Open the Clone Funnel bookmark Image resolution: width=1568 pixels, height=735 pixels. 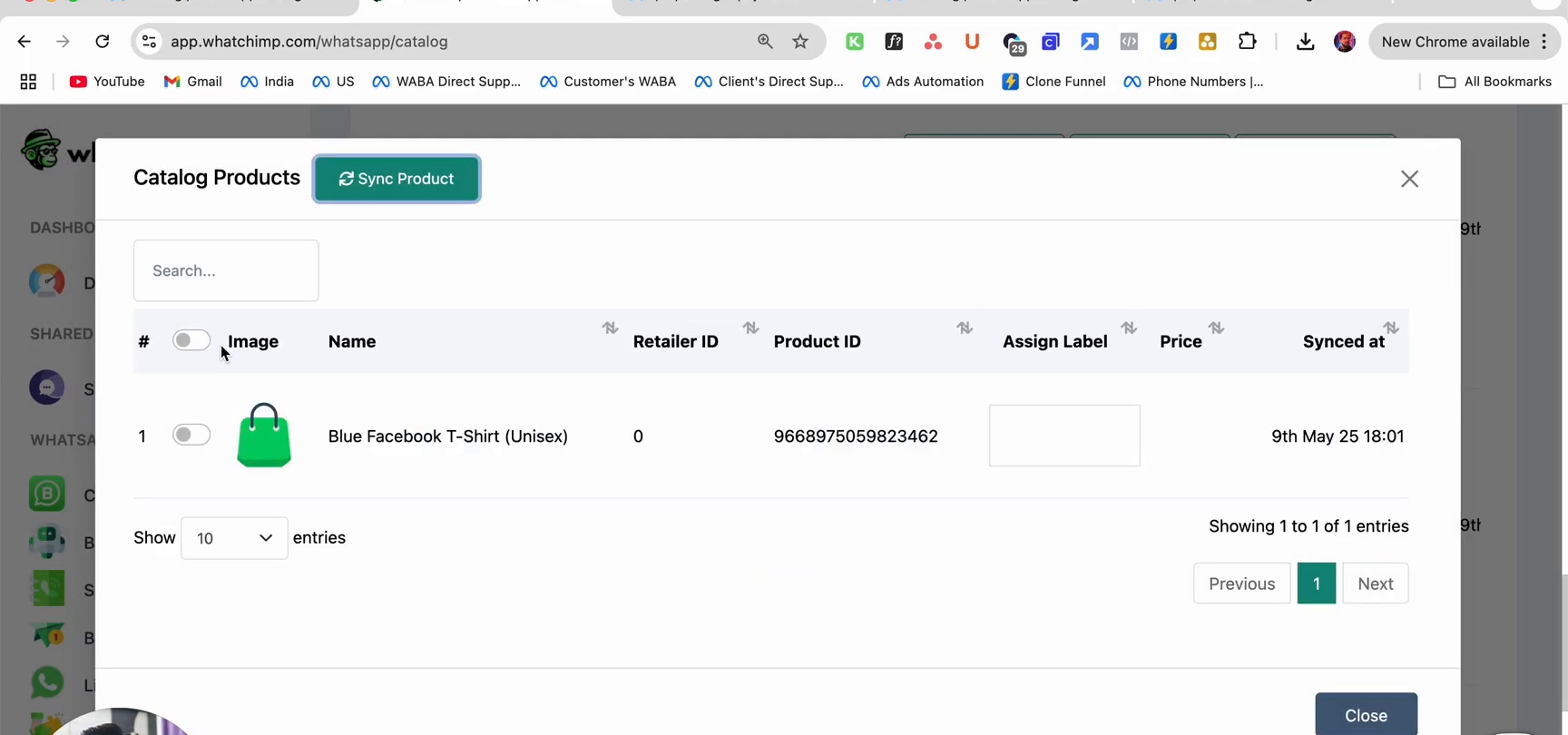tap(1053, 82)
